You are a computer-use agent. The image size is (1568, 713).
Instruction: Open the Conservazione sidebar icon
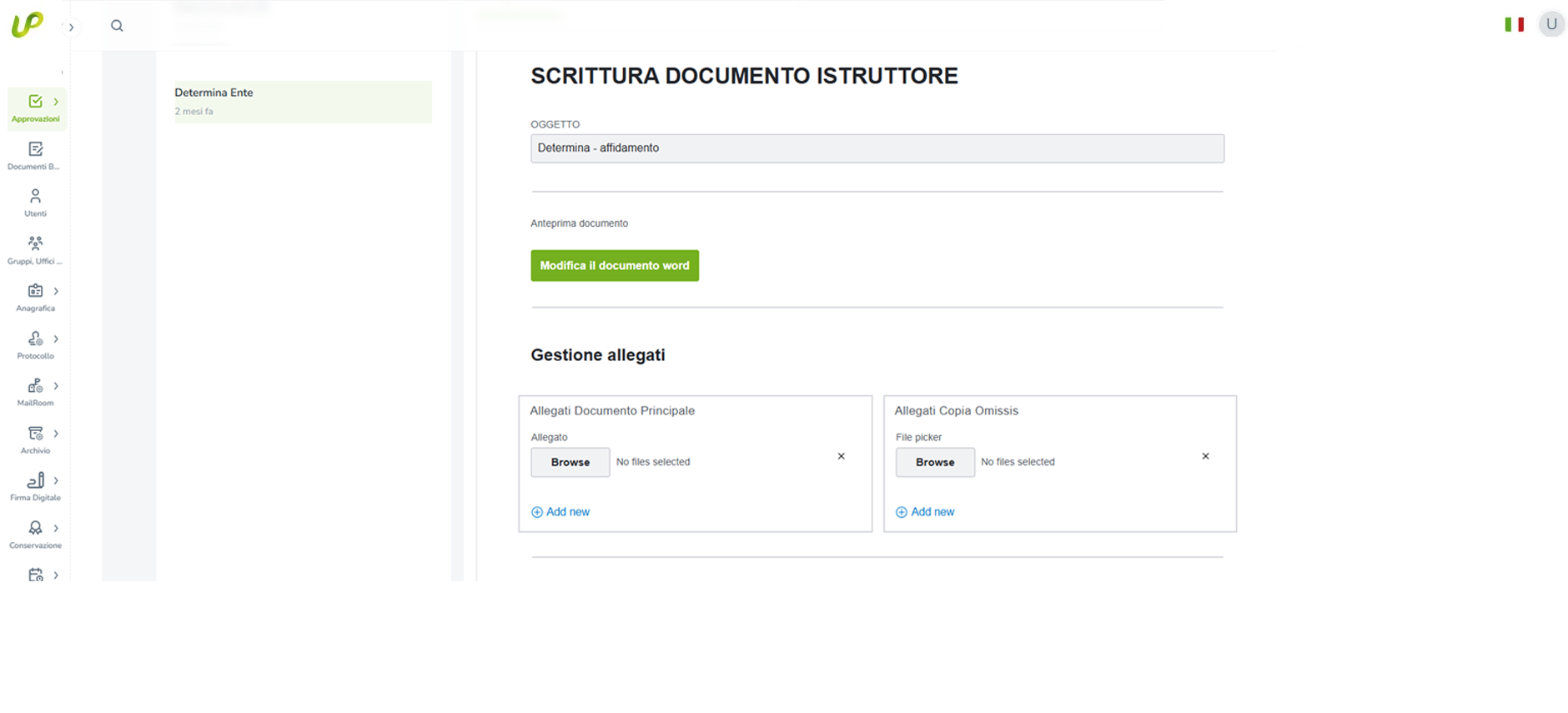click(x=35, y=528)
